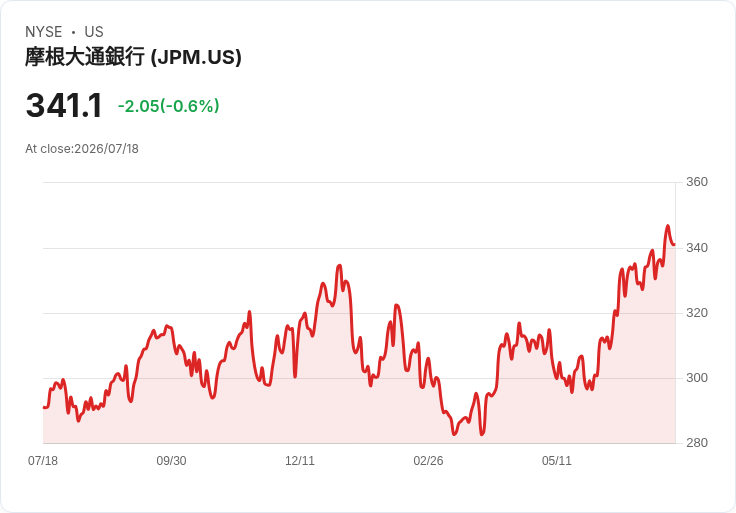Viewport: 736px width, 513px height.
Task: Click the 360 y-axis price label
Action: click(x=697, y=182)
